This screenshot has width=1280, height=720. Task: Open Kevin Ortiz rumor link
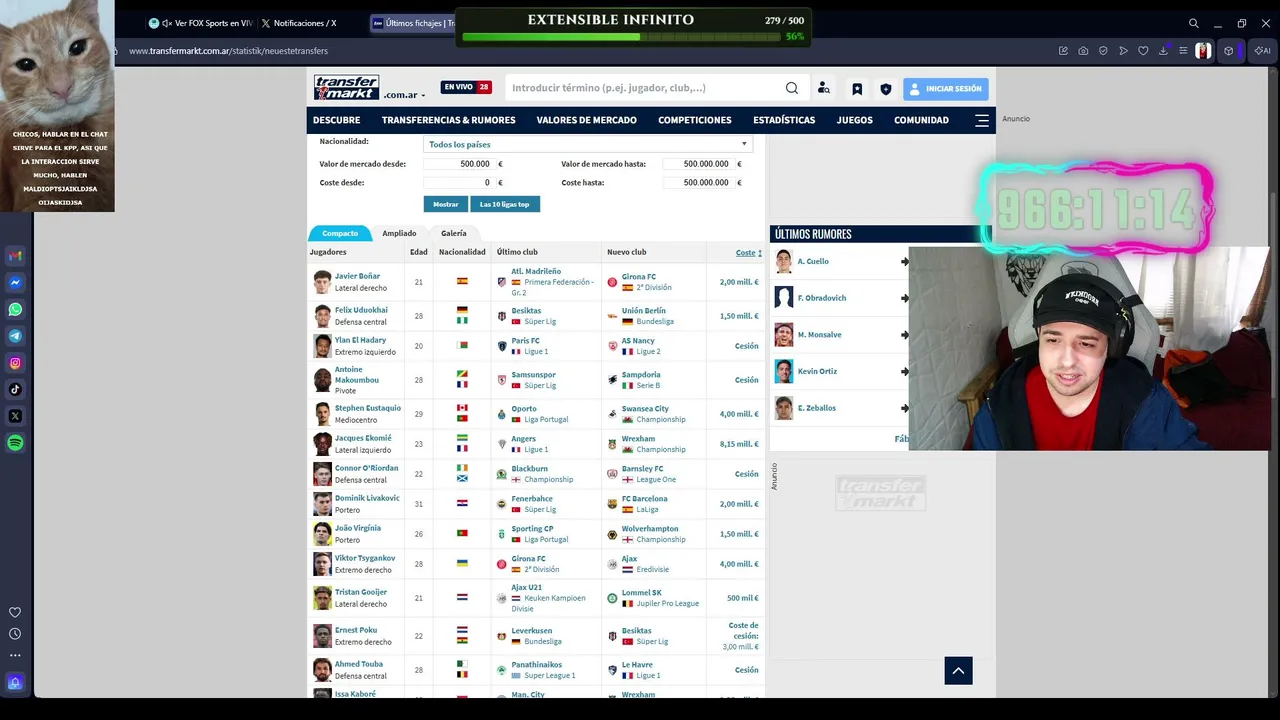click(x=817, y=372)
